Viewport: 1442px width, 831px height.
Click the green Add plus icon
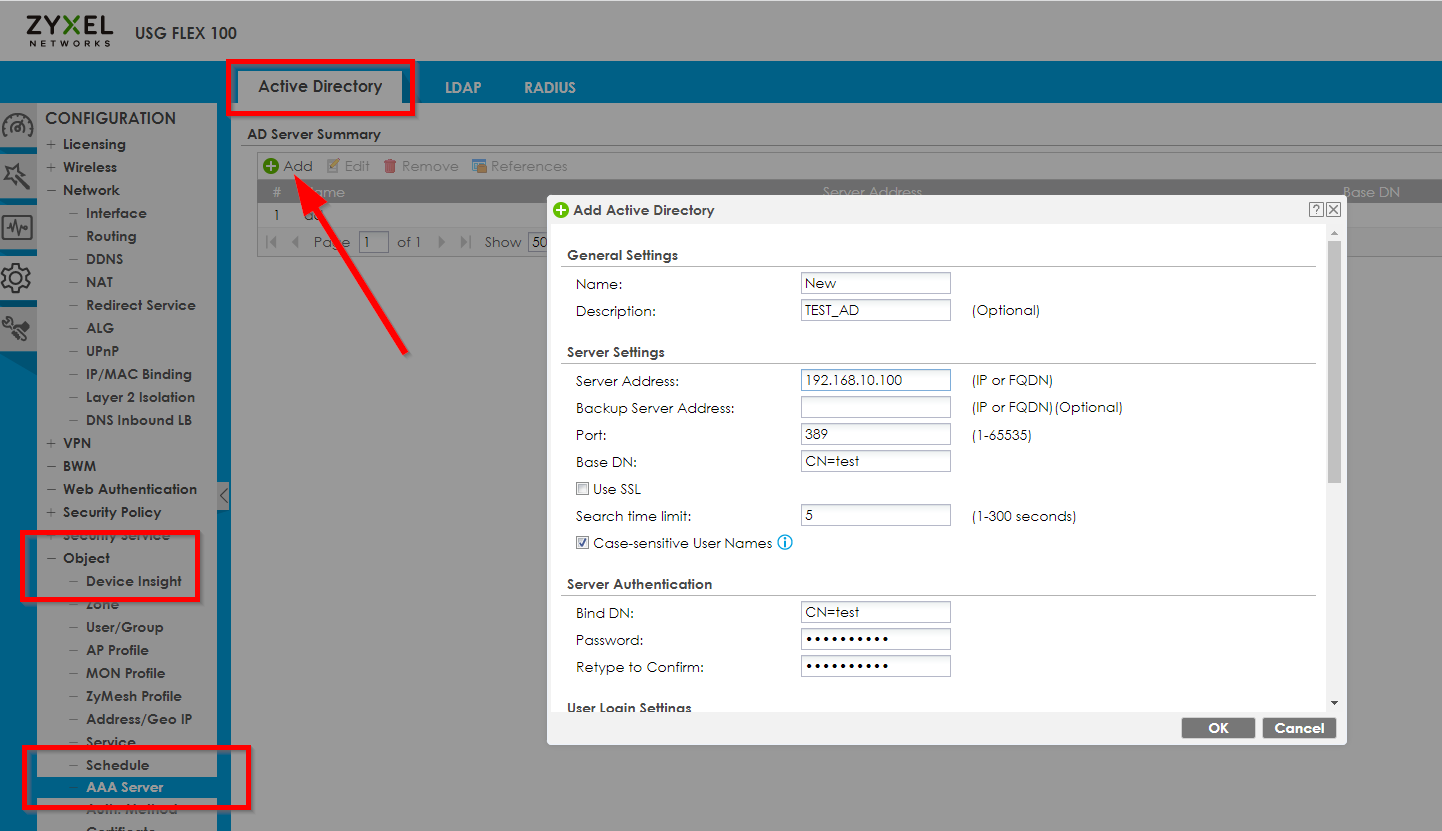click(271, 166)
